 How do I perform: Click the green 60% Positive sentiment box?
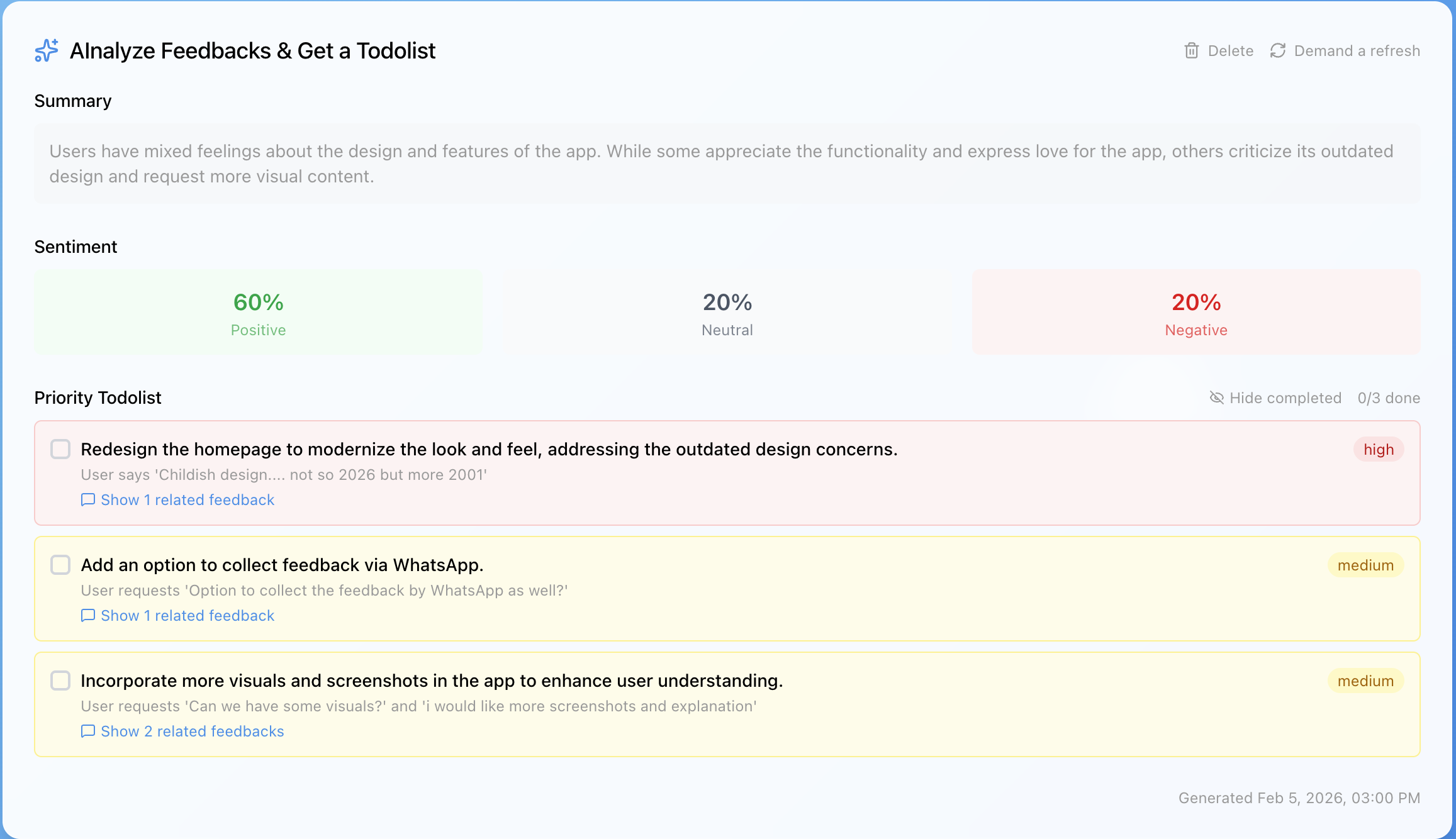point(259,313)
